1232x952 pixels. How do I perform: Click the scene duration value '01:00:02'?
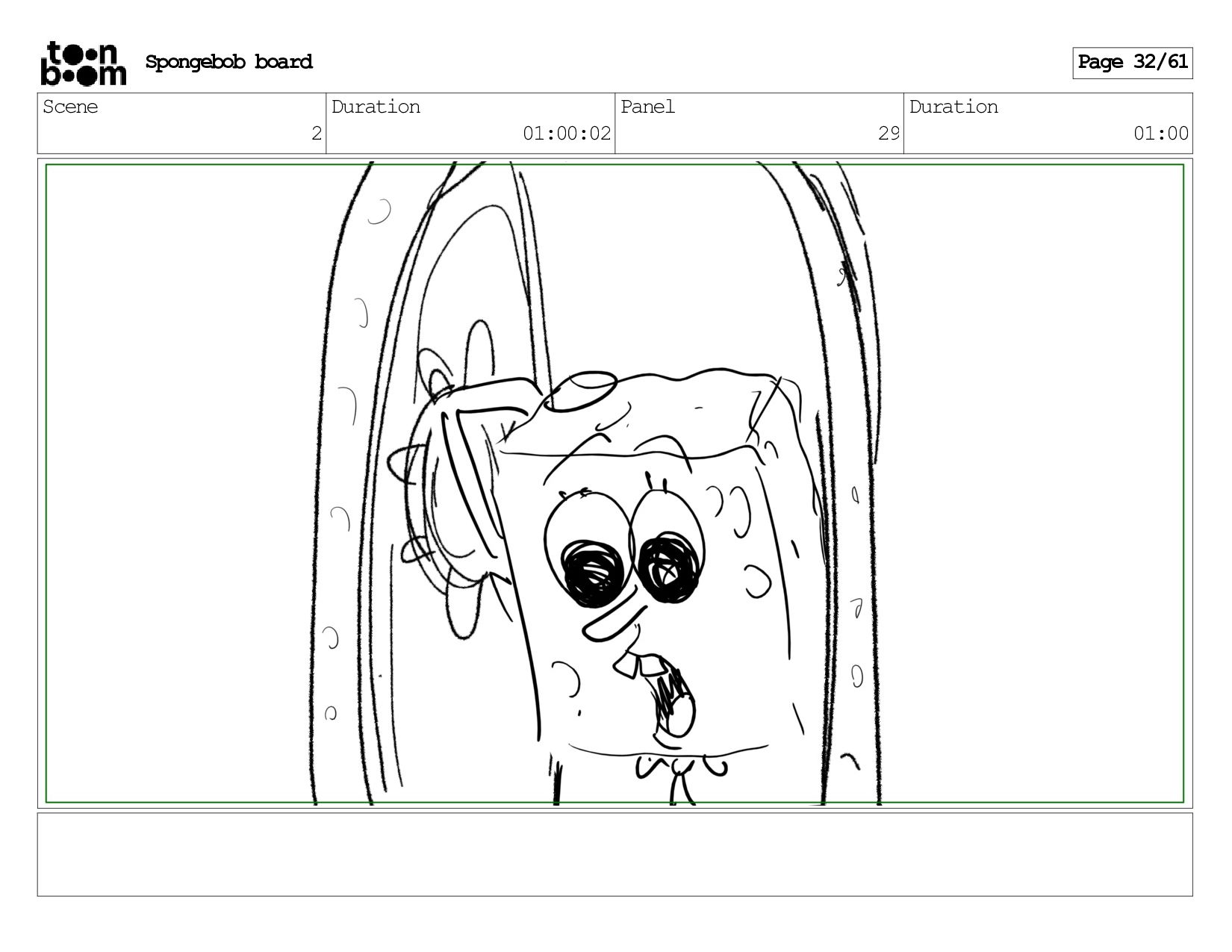click(x=567, y=134)
